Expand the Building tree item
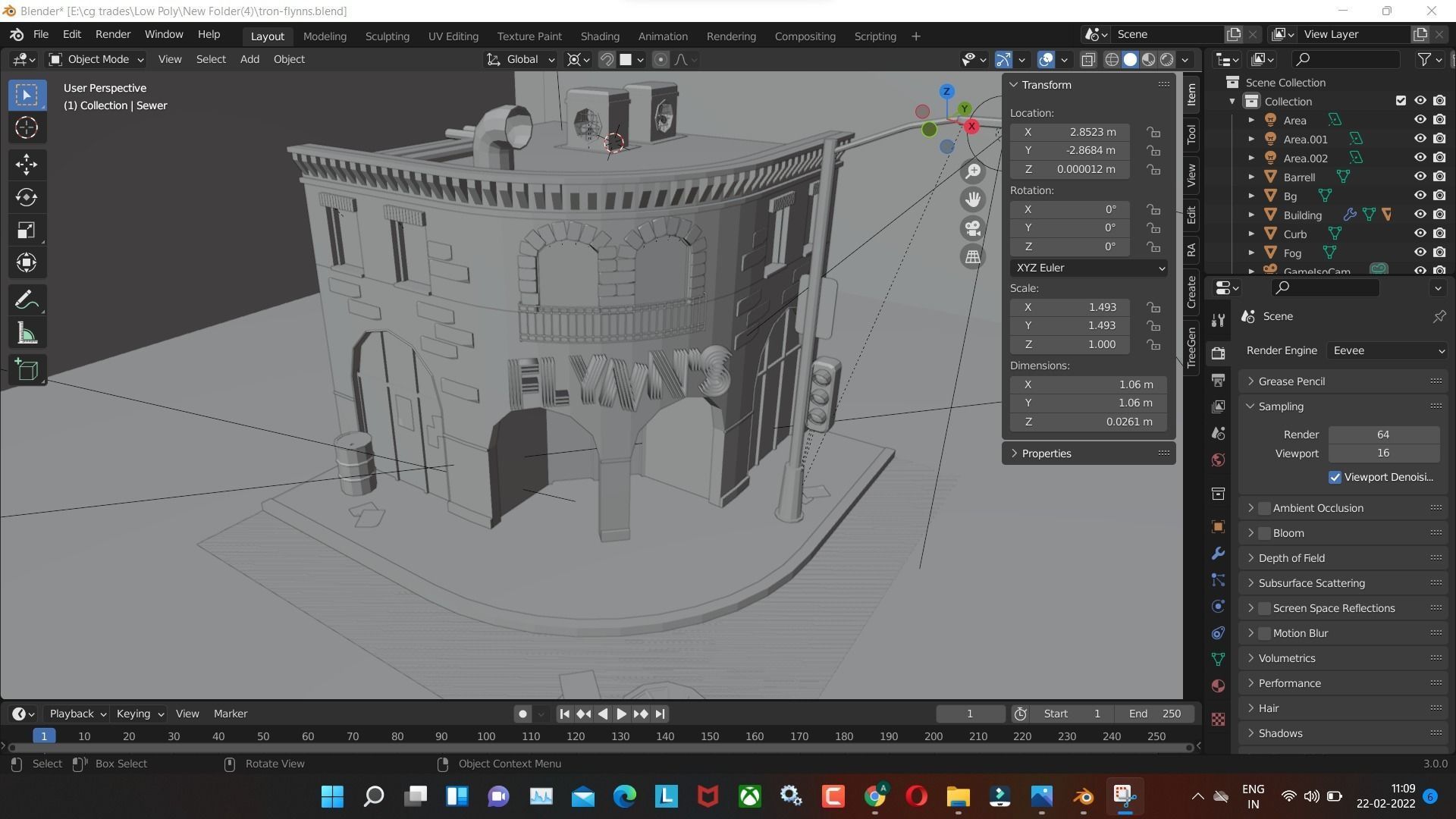 (x=1251, y=215)
